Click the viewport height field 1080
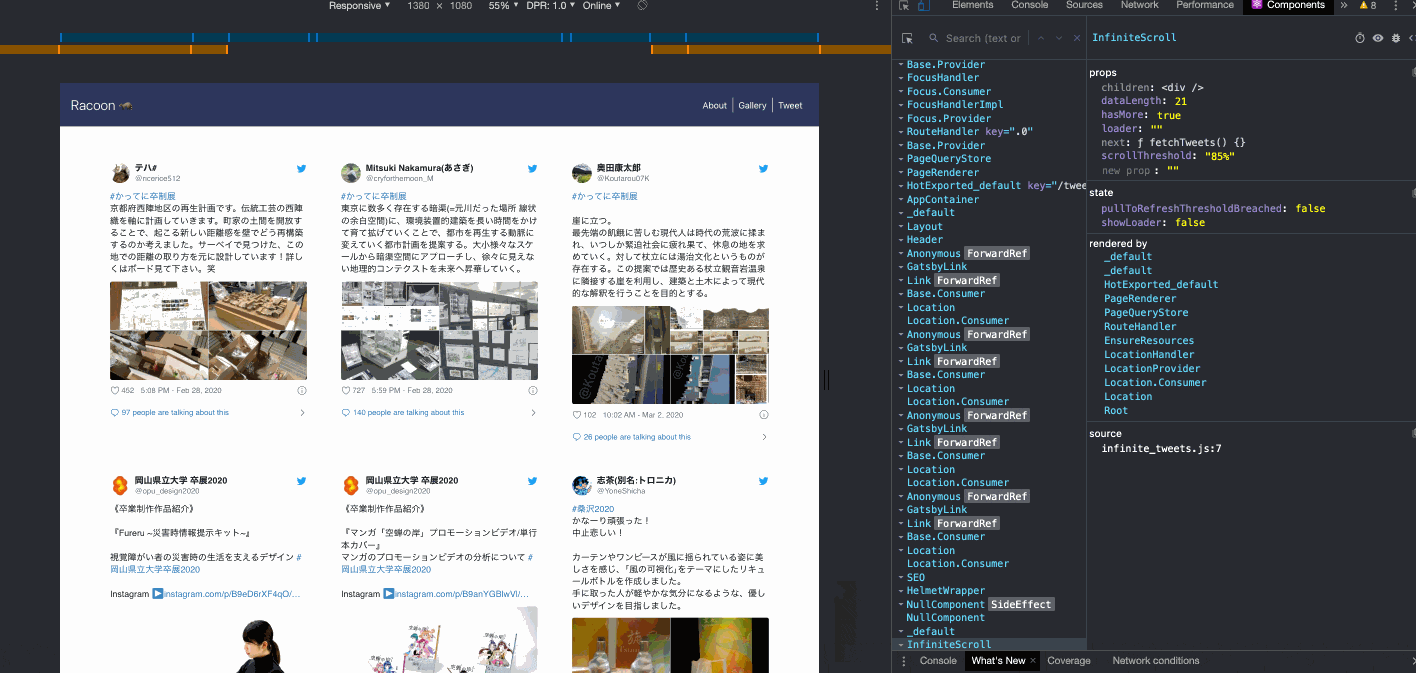 [461, 5]
